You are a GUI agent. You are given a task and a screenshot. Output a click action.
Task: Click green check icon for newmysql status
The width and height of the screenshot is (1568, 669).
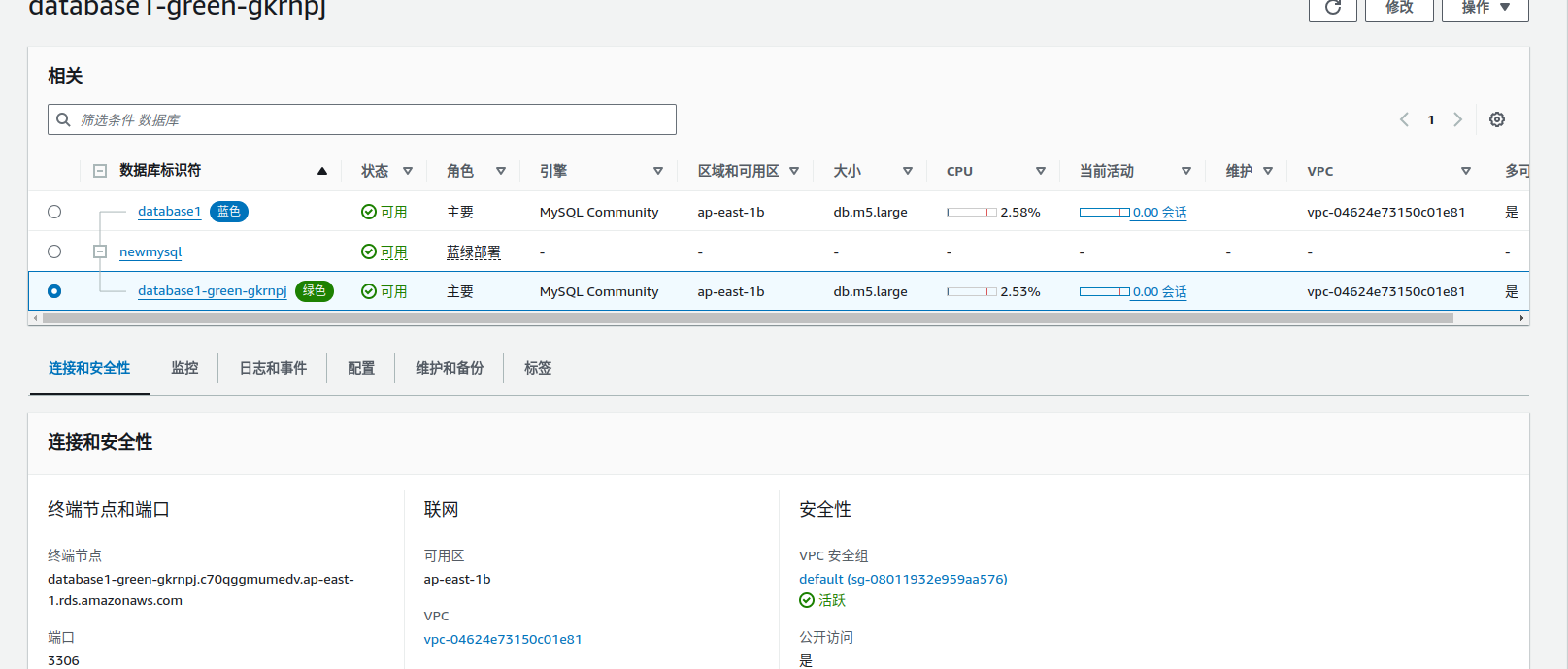click(369, 251)
